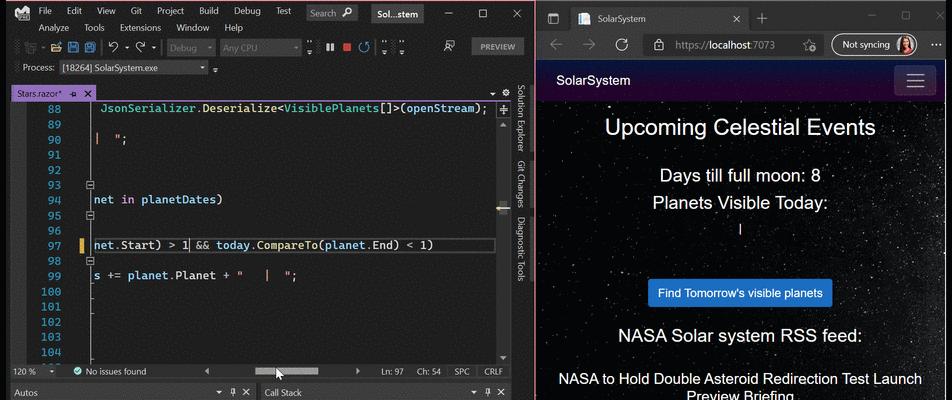The image size is (952, 400).
Task: Open the document list dropdown arrow
Action: [492, 93]
